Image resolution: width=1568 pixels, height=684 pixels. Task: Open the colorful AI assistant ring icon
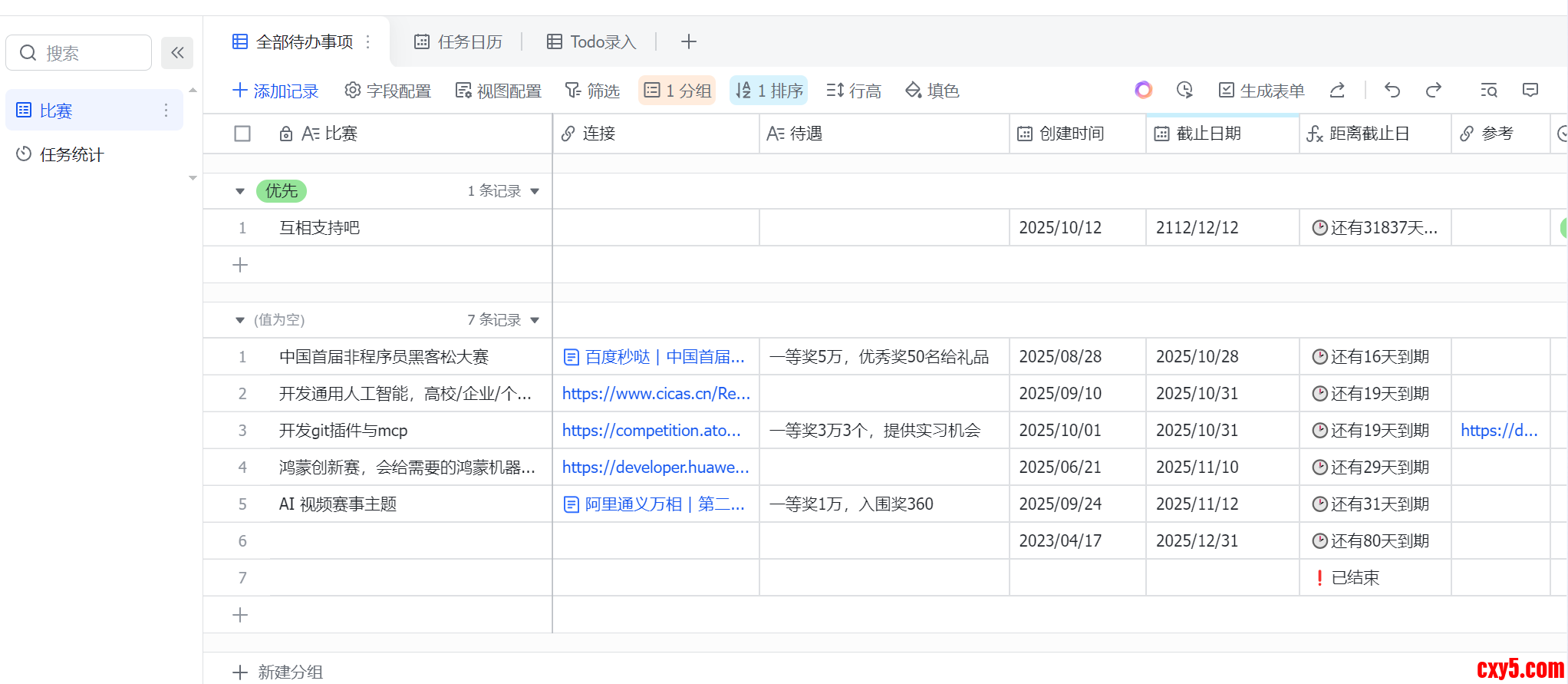(1143, 91)
